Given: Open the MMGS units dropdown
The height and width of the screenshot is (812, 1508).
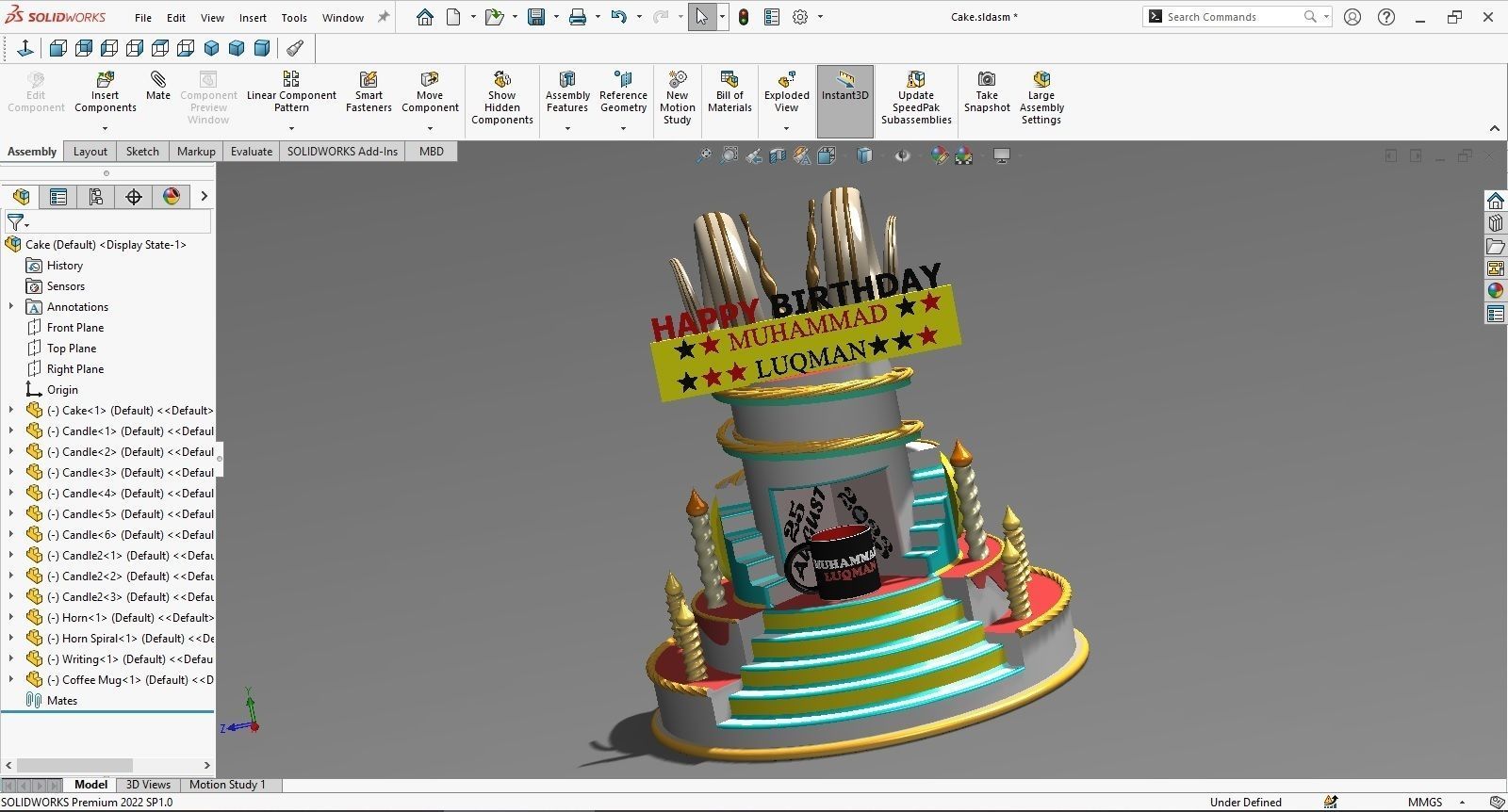Looking at the screenshot, I should pos(1462,803).
